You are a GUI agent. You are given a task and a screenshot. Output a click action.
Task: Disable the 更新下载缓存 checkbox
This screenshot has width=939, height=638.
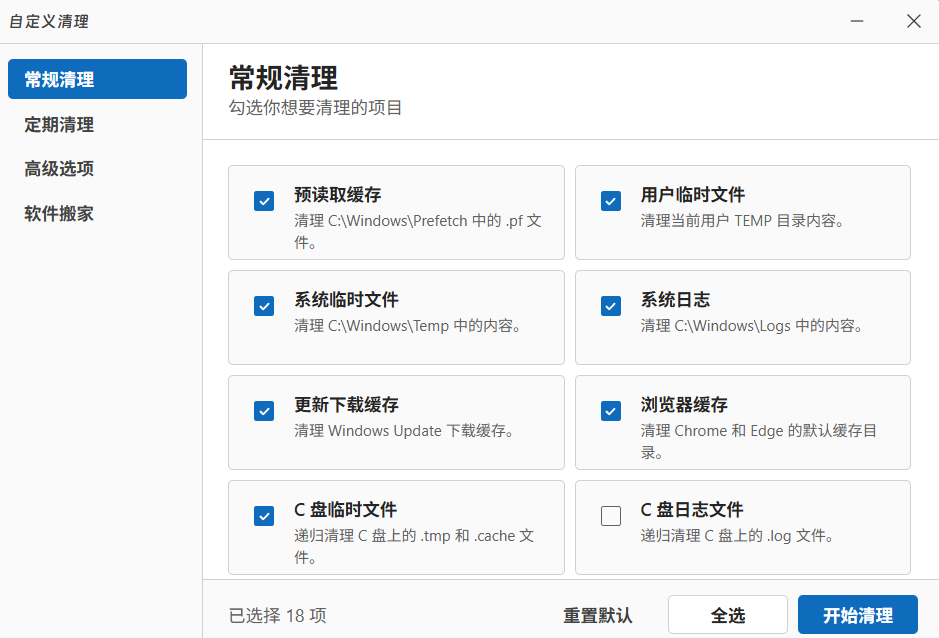click(263, 411)
